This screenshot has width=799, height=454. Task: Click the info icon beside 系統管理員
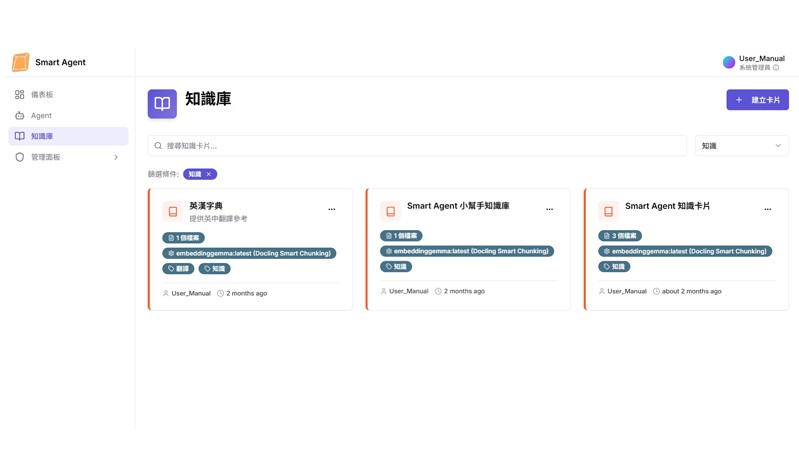pos(776,67)
